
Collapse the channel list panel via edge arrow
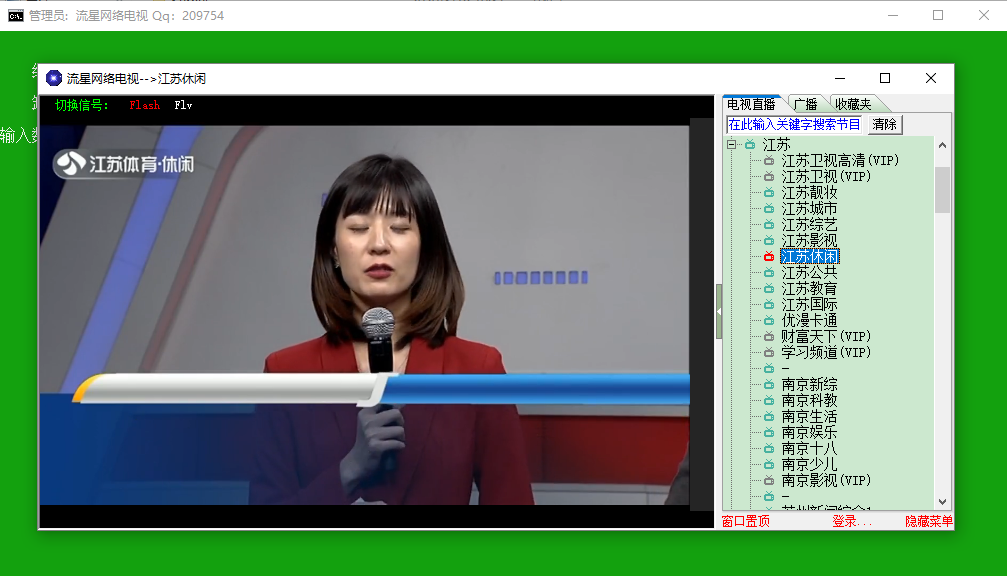click(718, 310)
